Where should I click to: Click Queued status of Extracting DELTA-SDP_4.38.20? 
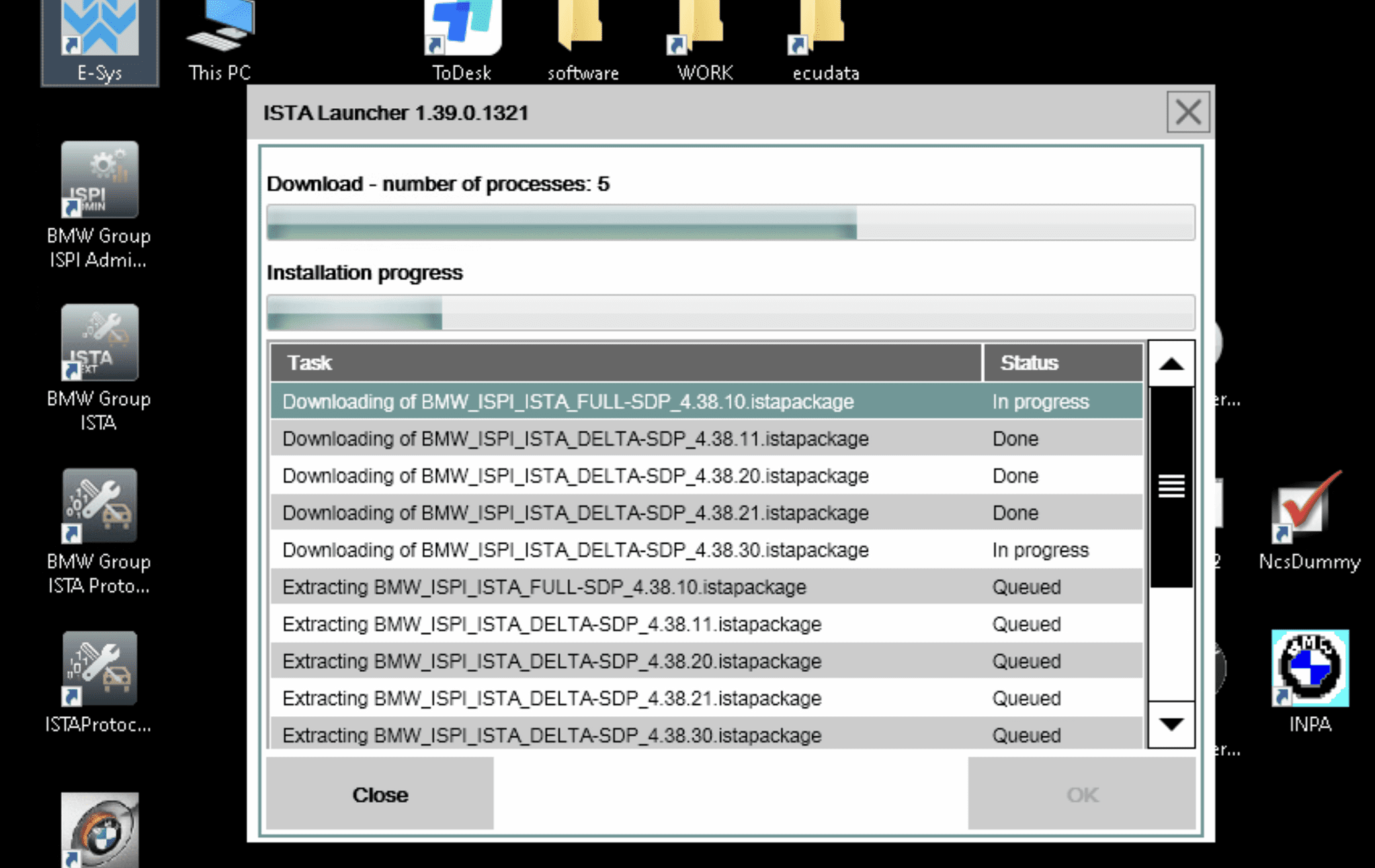(x=1026, y=661)
